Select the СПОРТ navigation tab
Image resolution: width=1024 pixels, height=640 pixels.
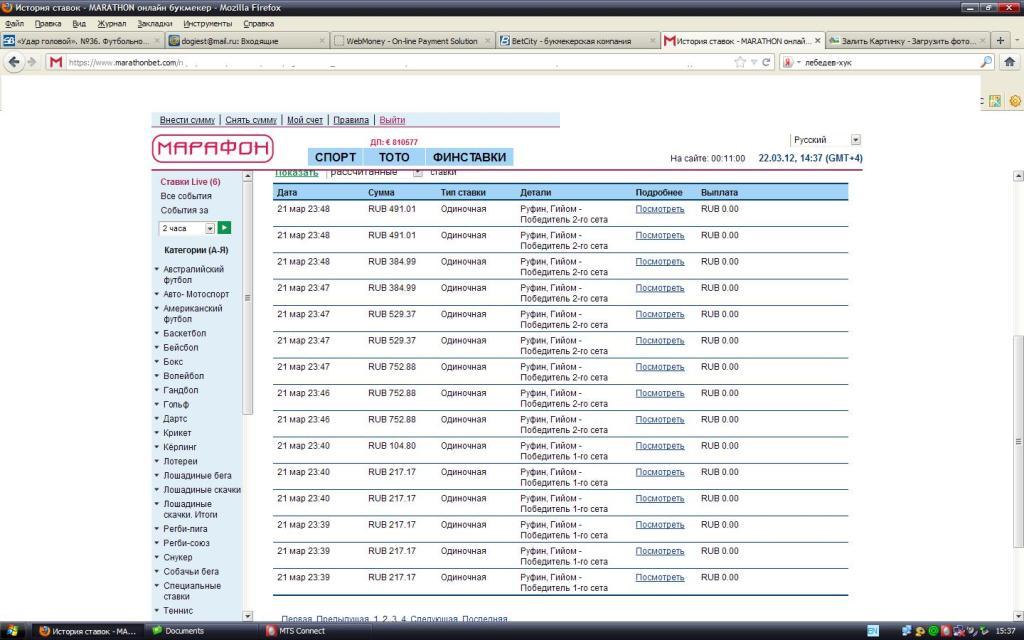pos(335,157)
